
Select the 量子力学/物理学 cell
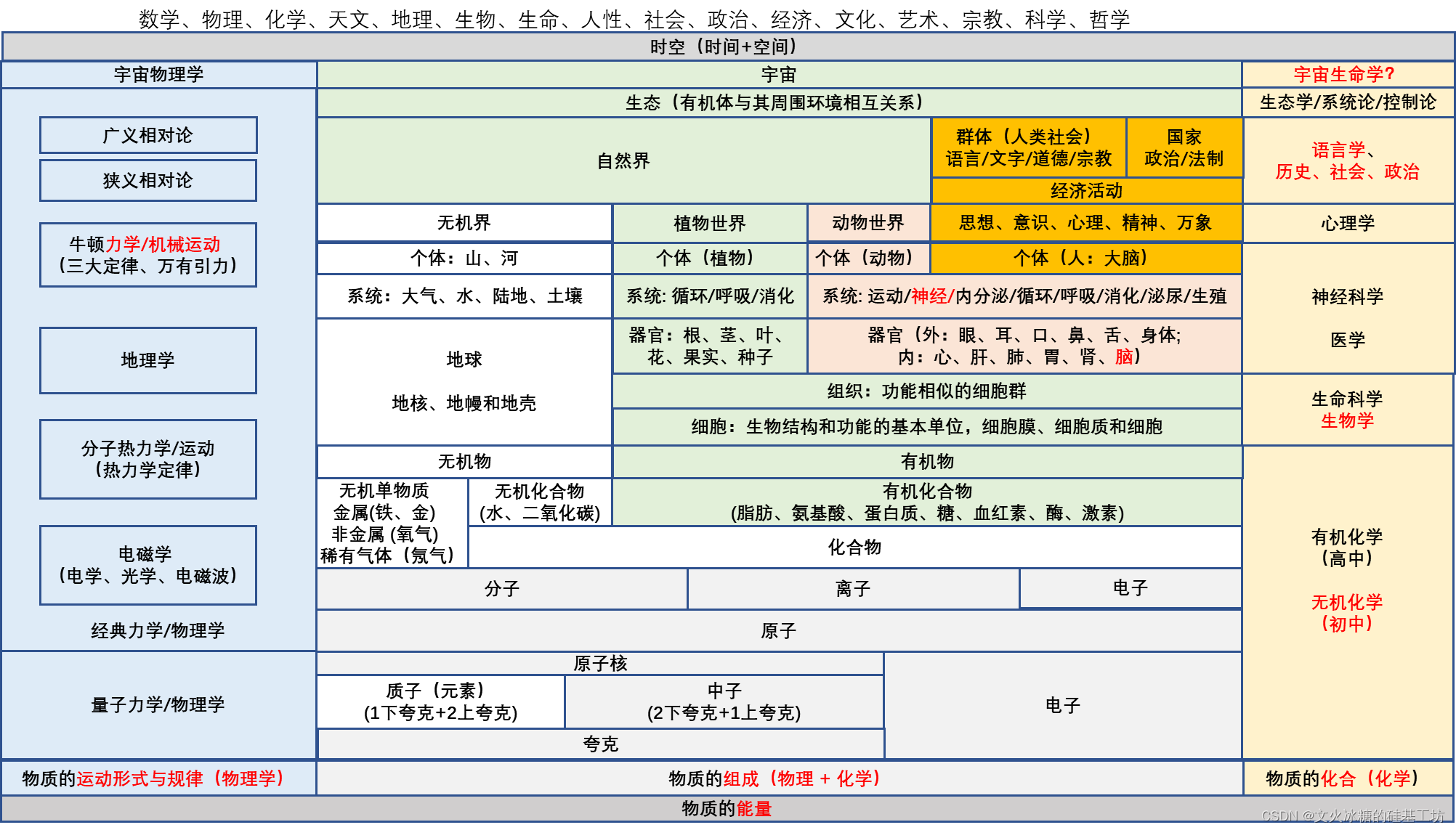(x=159, y=705)
